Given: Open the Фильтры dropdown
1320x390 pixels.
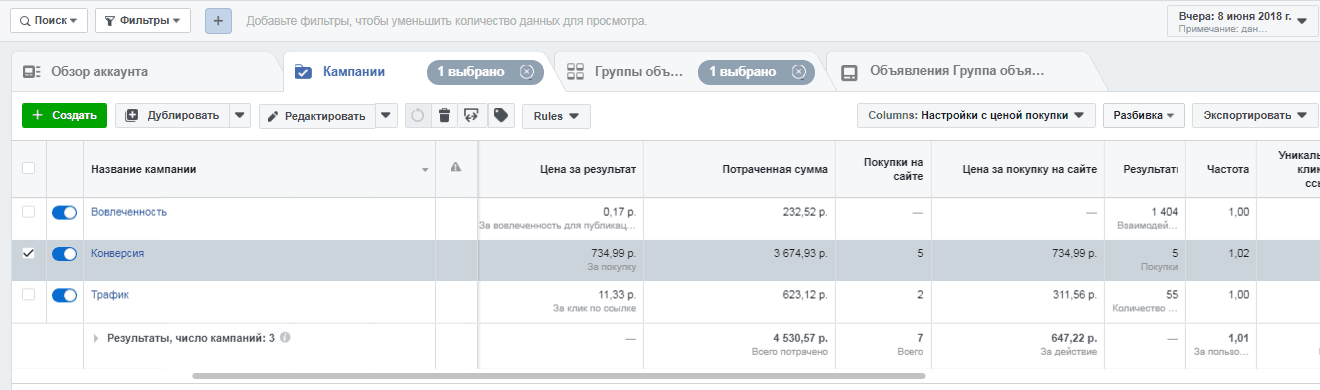Looking at the screenshot, I should click(143, 20).
